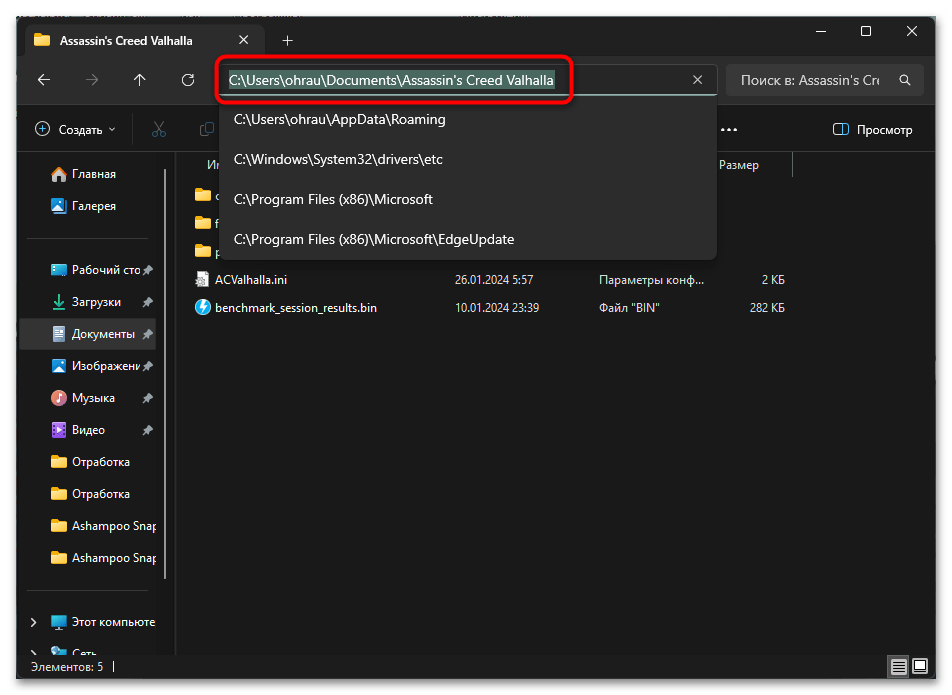Toggle the Просмотр preview pane
952x695 pixels.
(x=872, y=129)
